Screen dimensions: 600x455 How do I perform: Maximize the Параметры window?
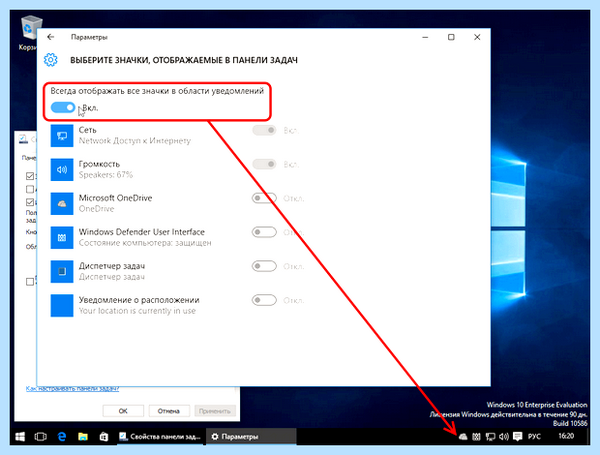tap(451, 37)
